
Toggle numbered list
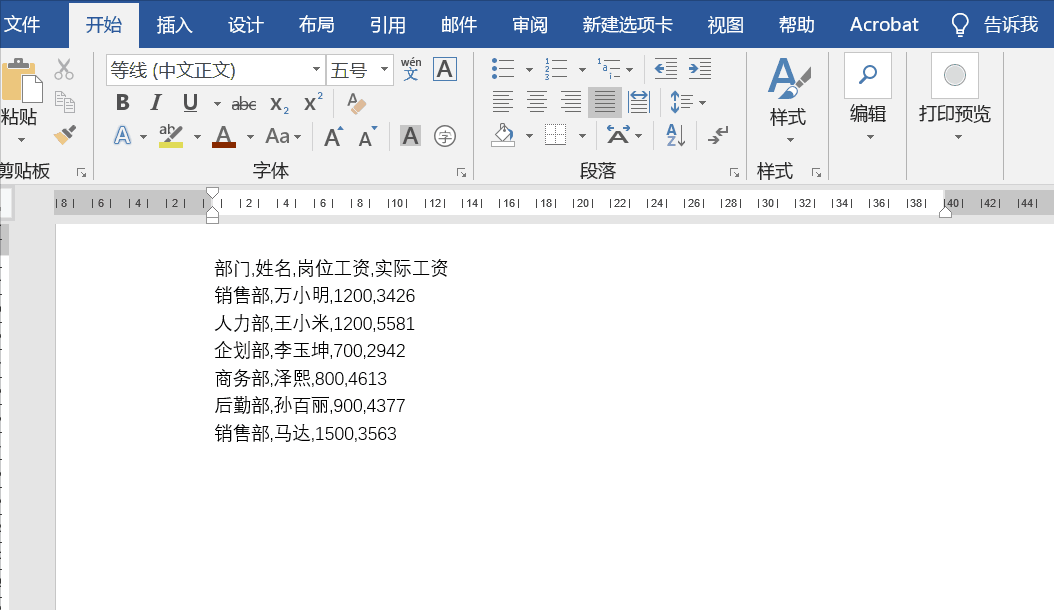pos(556,69)
